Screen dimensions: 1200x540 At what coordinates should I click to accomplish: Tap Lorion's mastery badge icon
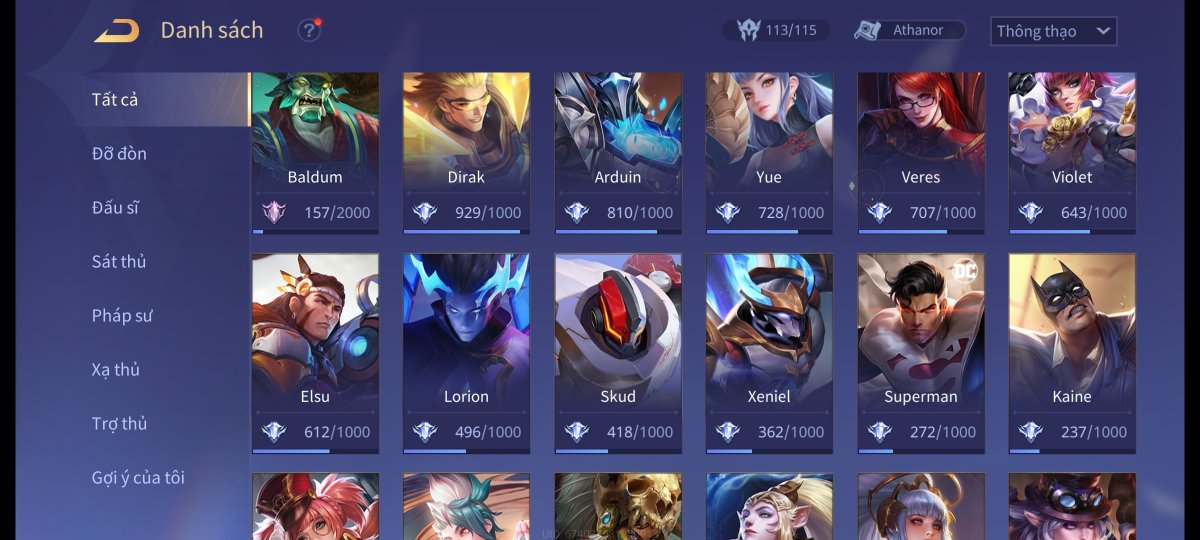425,432
